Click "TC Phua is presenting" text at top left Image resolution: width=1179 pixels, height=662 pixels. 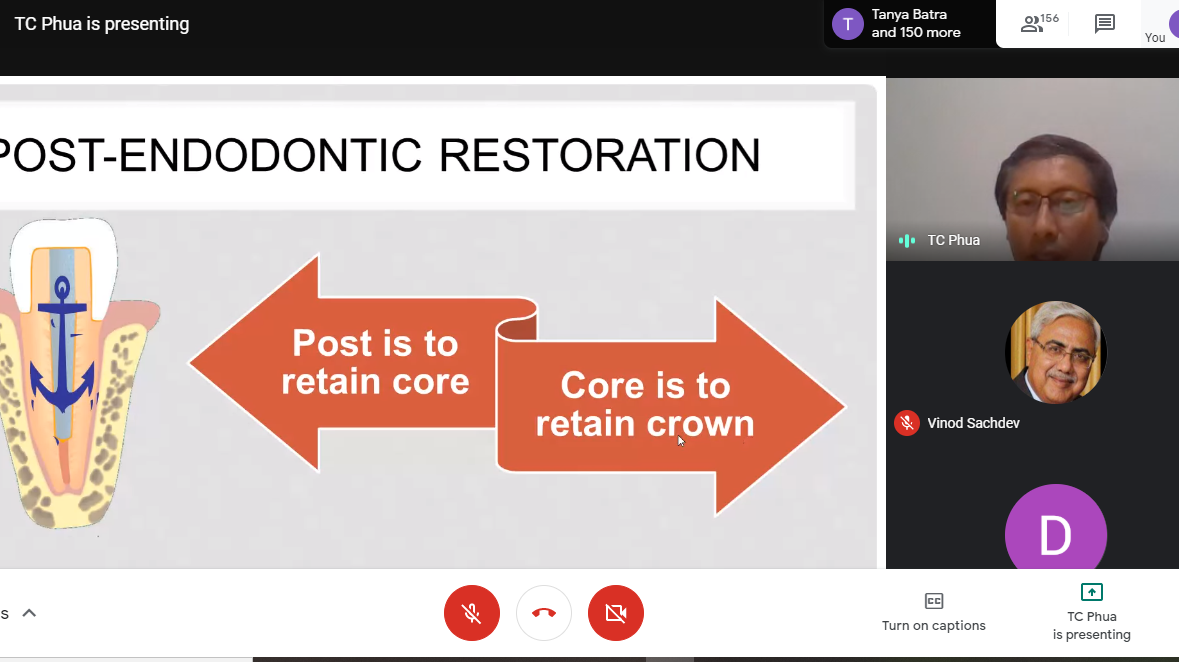[x=101, y=24]
